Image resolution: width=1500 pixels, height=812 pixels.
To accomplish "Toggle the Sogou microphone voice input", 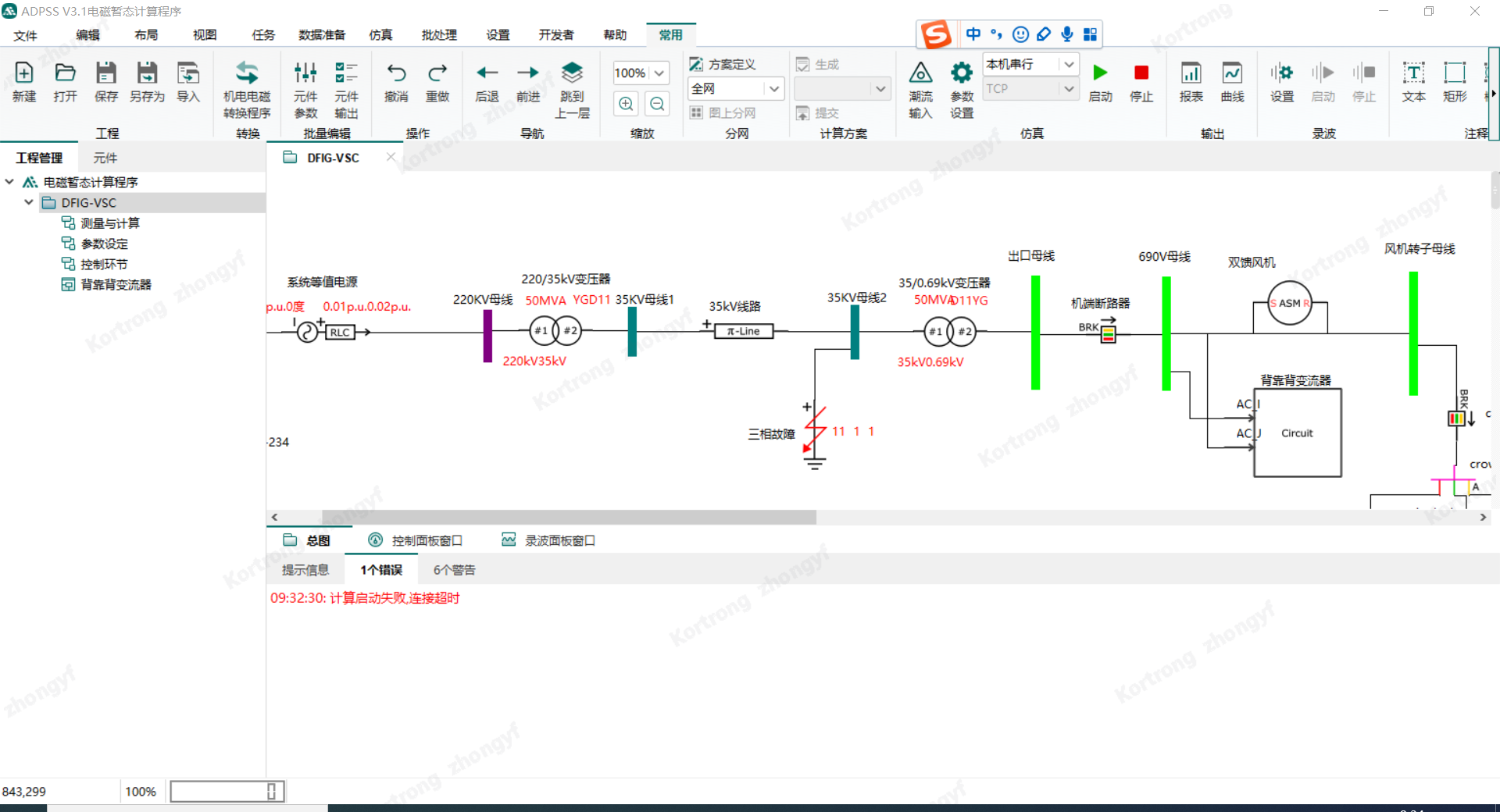I will point(1066,34).
